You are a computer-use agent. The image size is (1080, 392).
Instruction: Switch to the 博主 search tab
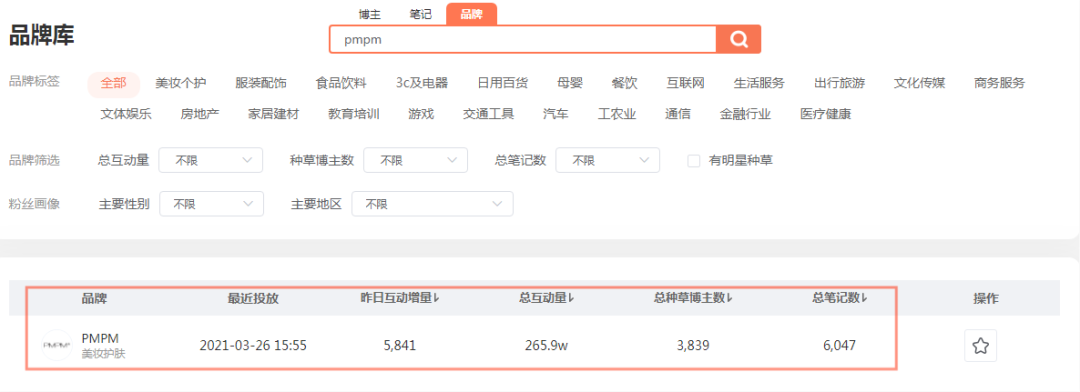click(x=370, y=14)
